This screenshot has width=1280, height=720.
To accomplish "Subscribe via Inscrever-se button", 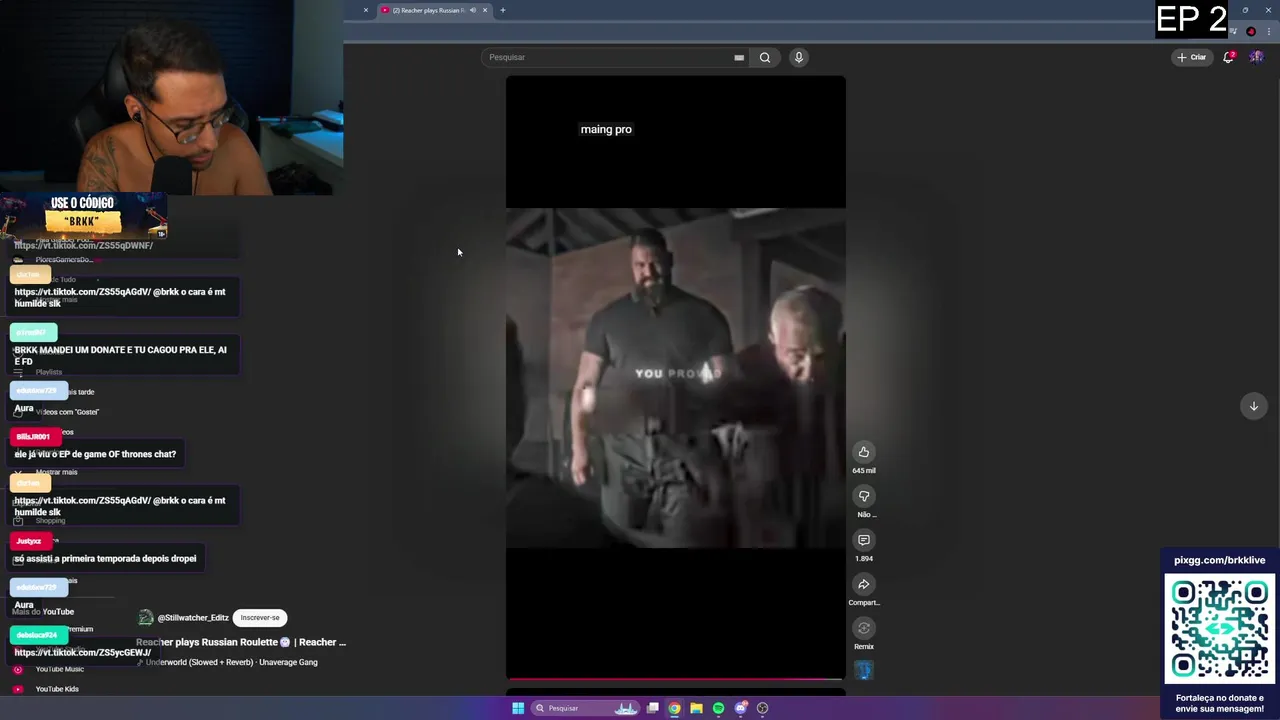I will (260, 618).
